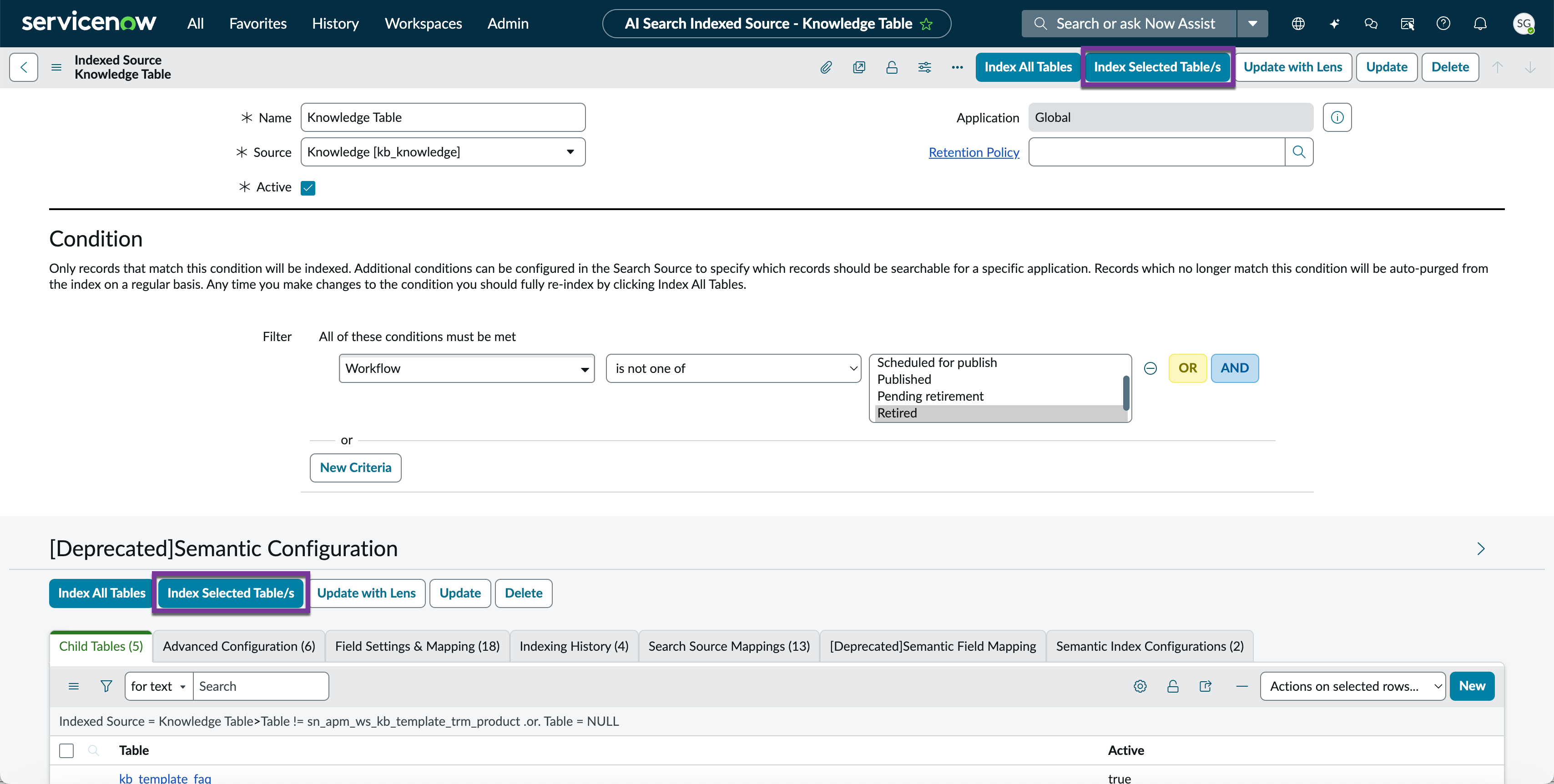The width and height of the screenshot is (1554, 784).
Task: Open the SG user avatar menu
Action: (1523, 24)
